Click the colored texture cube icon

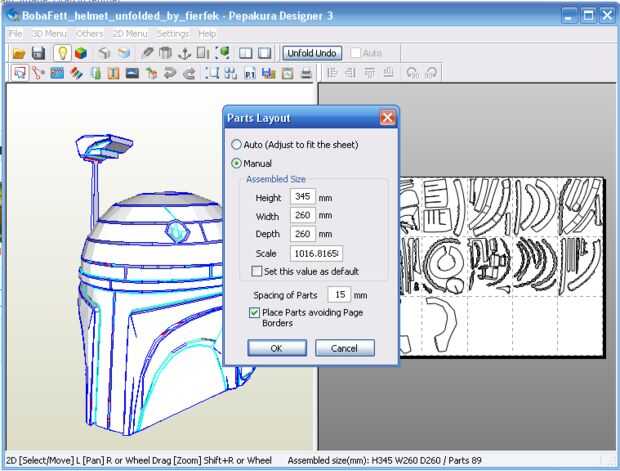(81, 53)
